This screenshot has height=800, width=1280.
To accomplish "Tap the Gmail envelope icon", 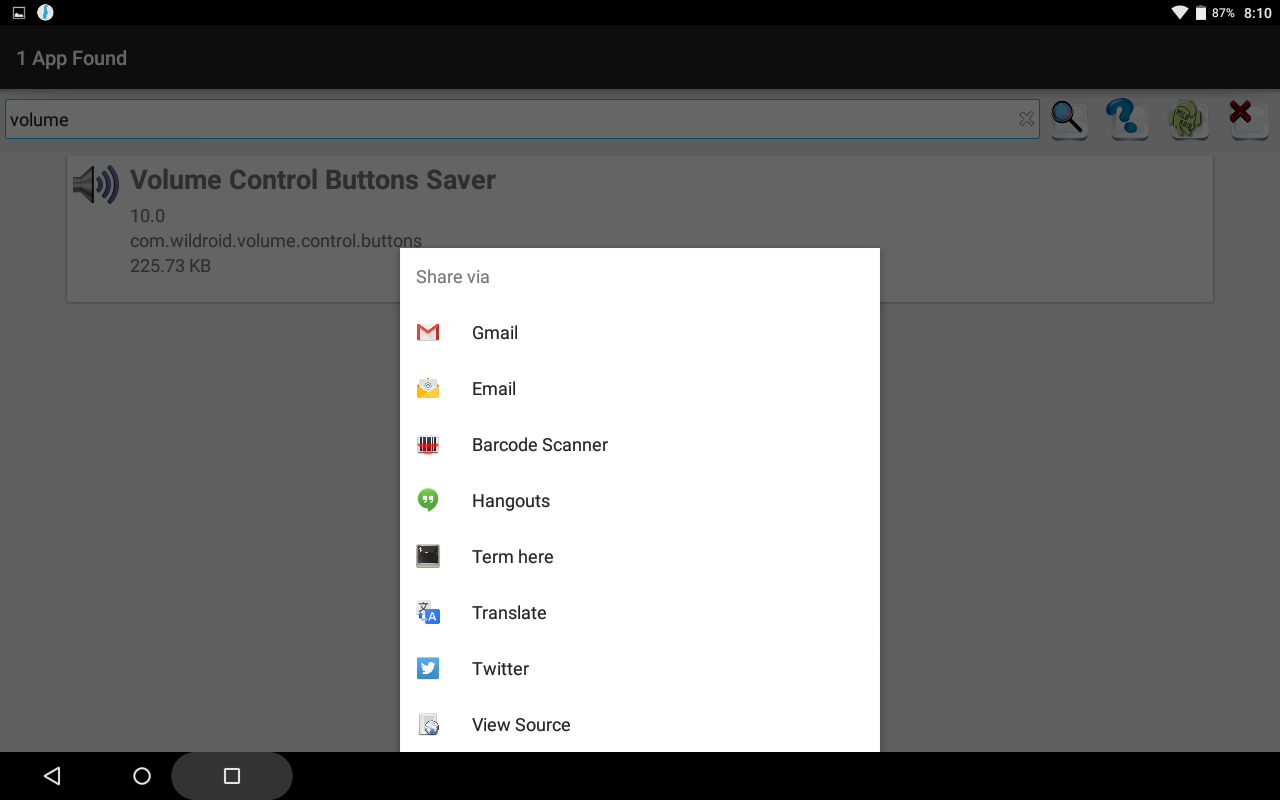I will (428, 333).
